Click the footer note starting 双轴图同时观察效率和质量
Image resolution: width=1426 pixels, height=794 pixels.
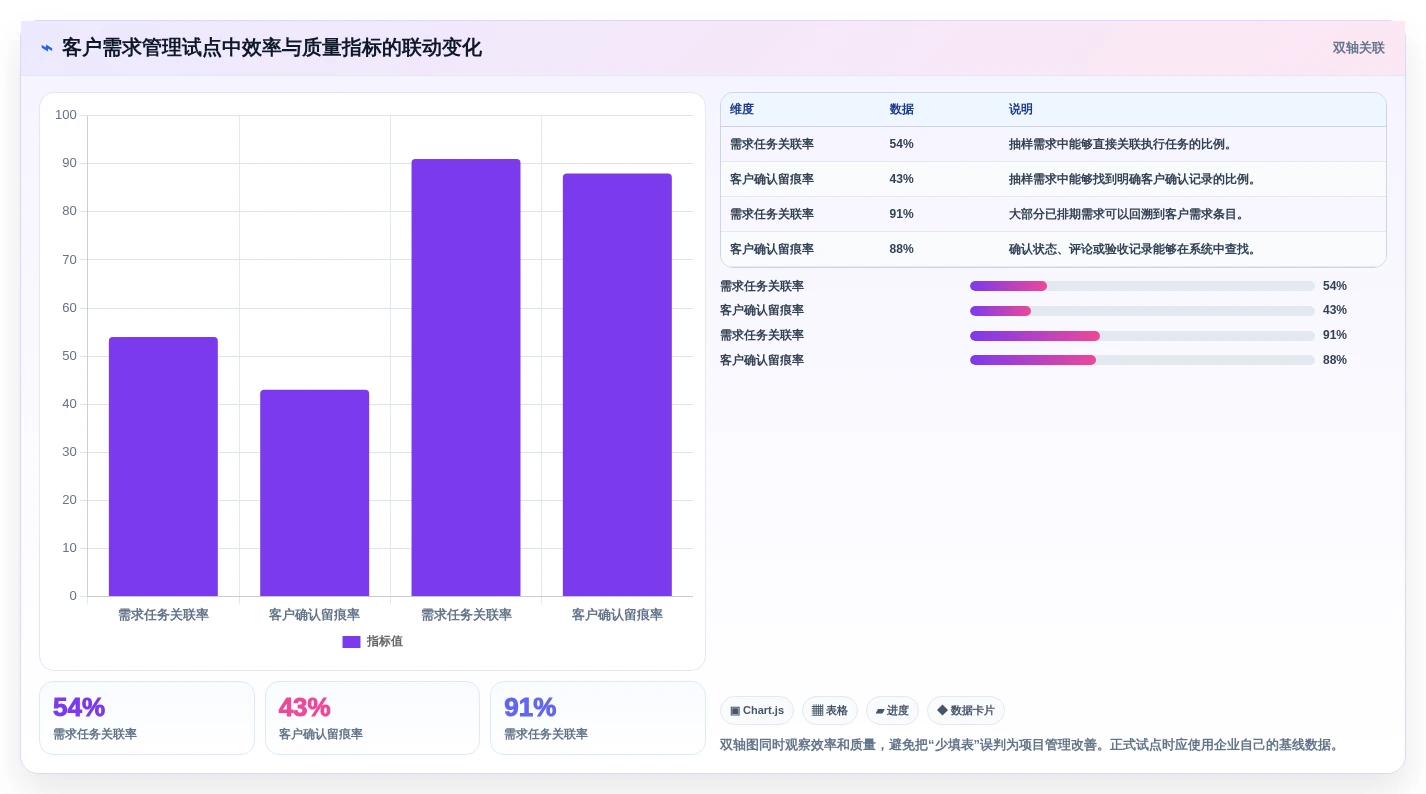(1031, 745)
